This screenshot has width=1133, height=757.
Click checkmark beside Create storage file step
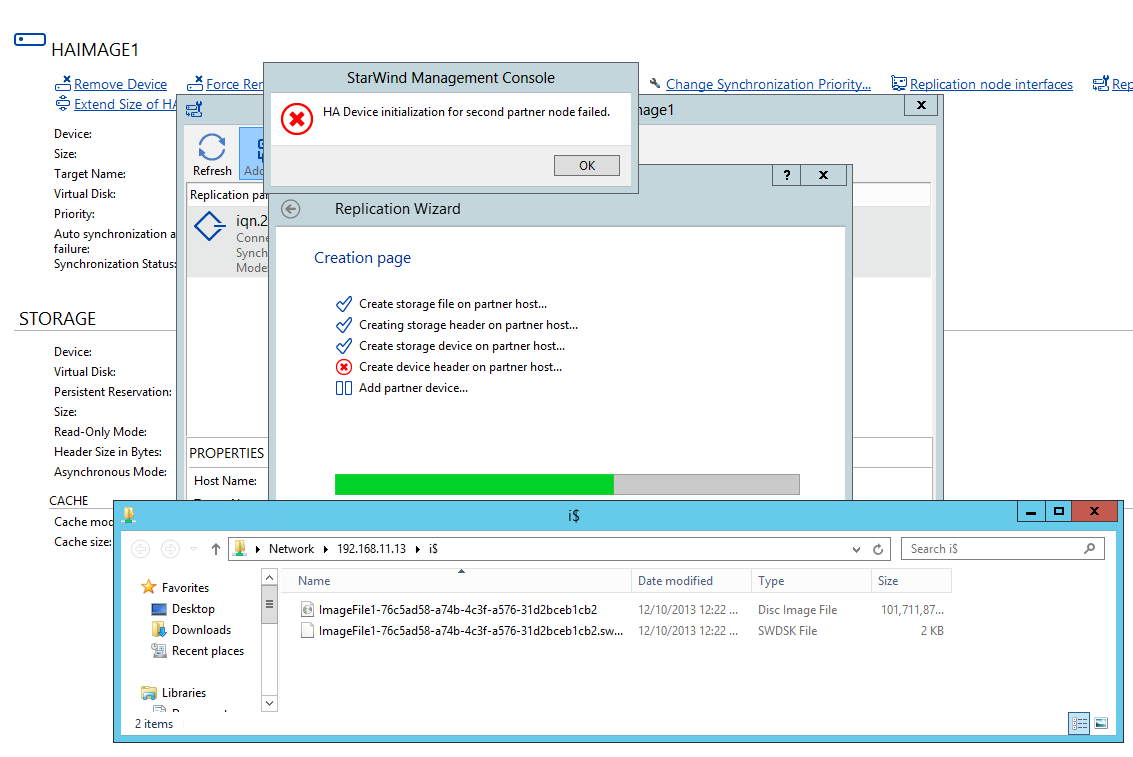tap(344, 304)
